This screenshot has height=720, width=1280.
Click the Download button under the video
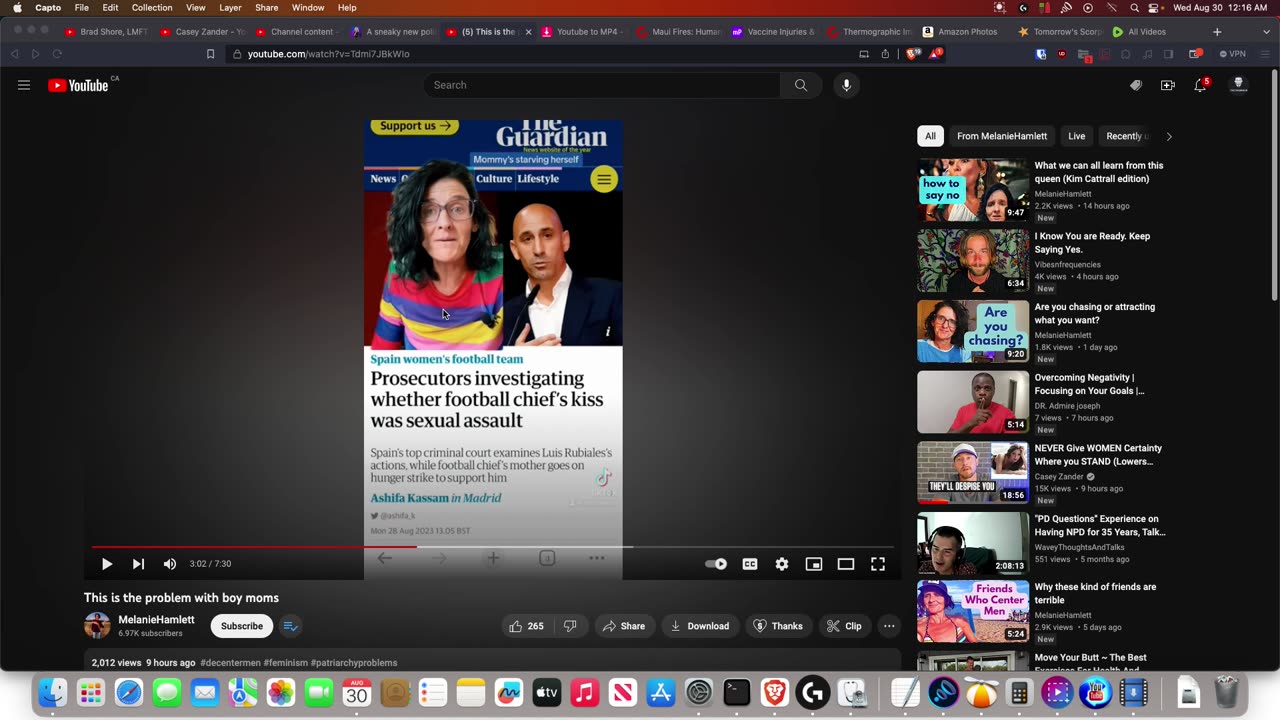tap(699, 626)
